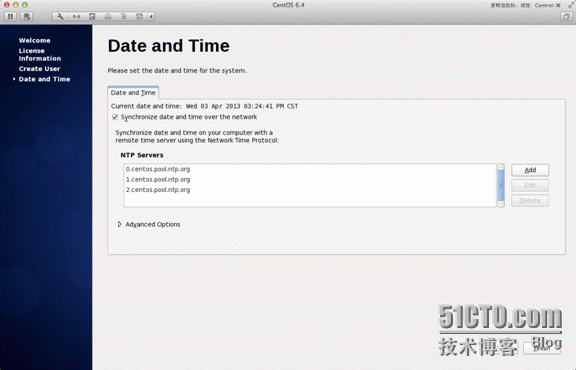Zoom the window with the green button
This screenshot has width=576, height=370.
click(x=25, y=5)
